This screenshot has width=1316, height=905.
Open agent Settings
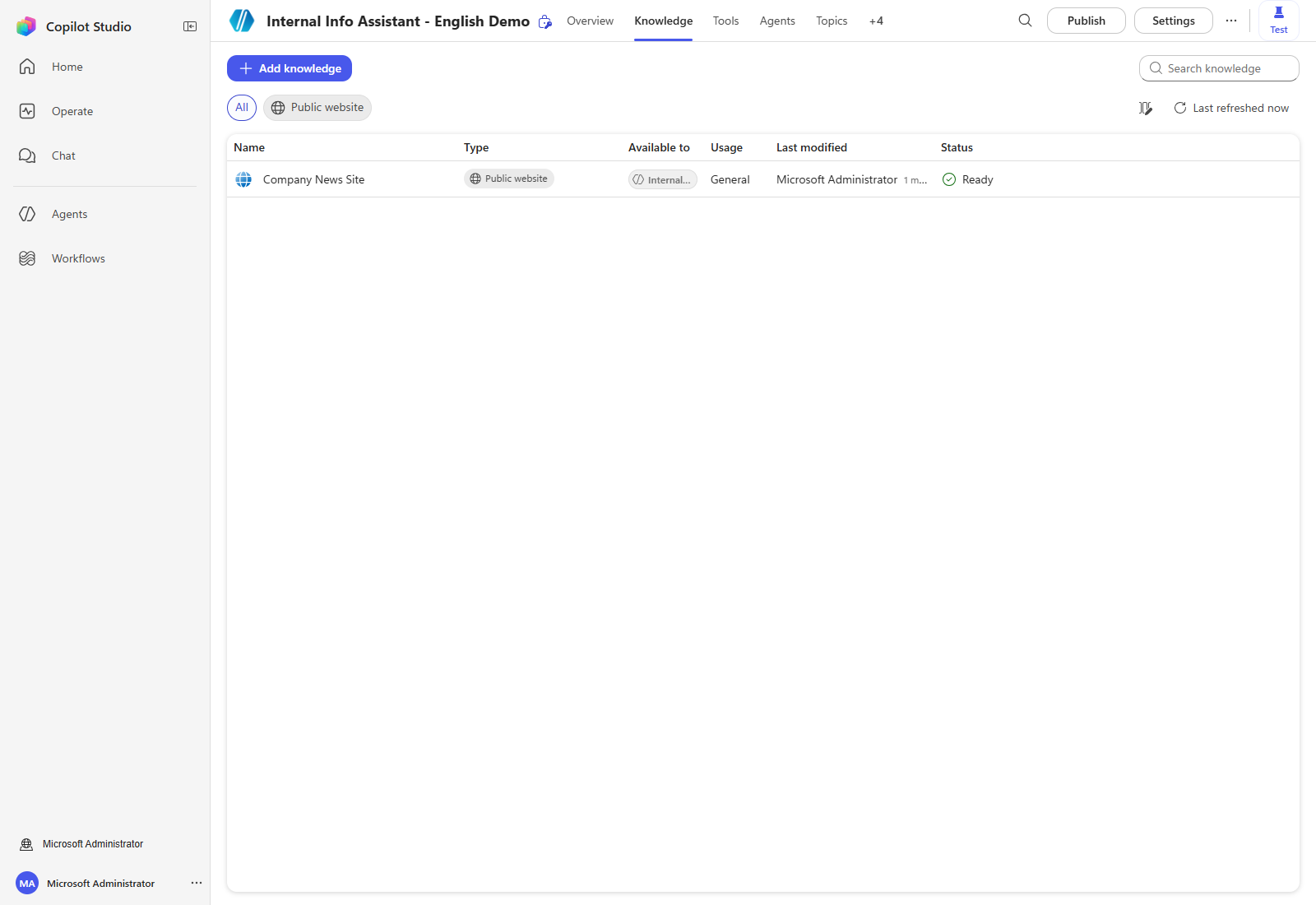coord(1174,21)
